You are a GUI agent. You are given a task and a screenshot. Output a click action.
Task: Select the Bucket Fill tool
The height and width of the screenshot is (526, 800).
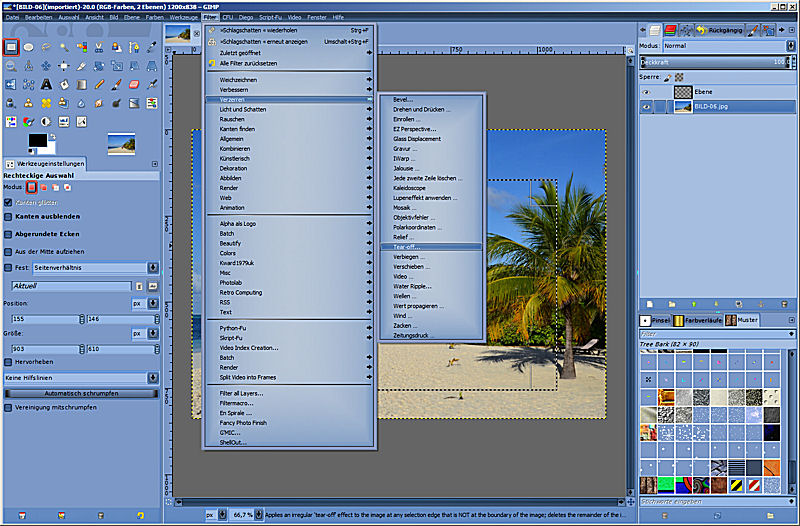click(x=64, y=84)
